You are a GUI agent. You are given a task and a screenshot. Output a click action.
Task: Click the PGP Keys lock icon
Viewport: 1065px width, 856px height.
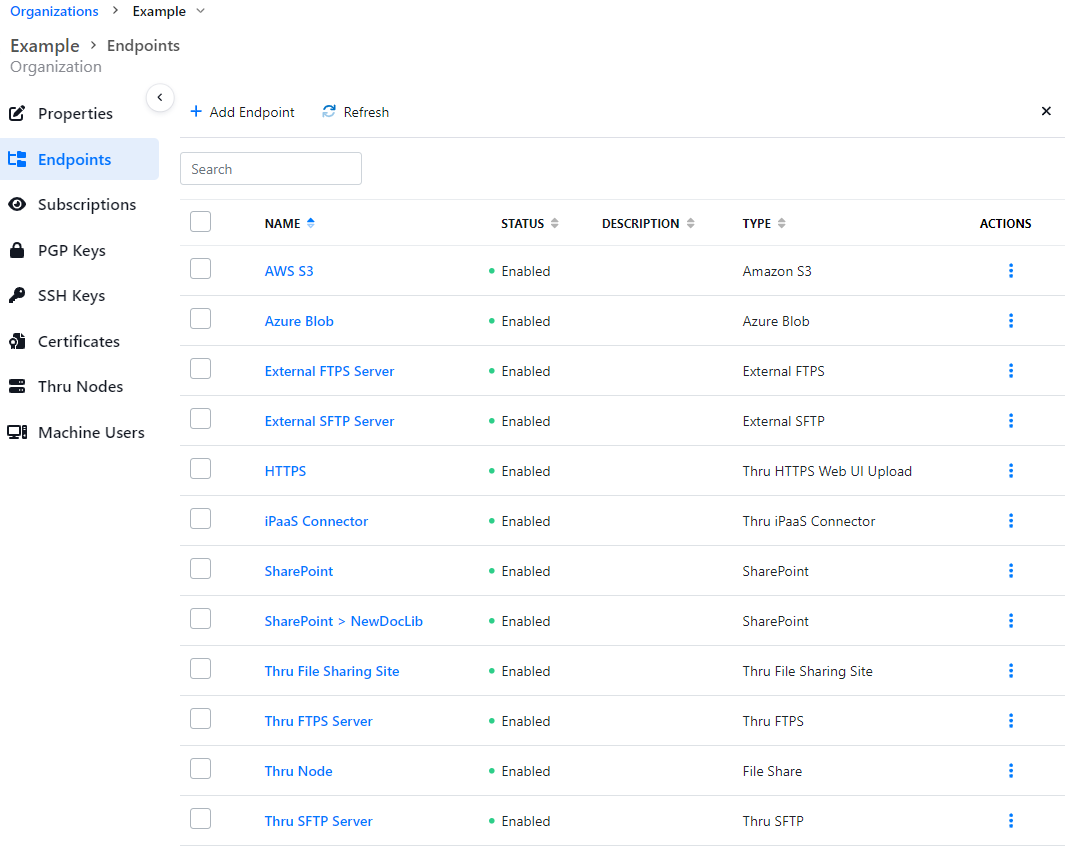17,250
